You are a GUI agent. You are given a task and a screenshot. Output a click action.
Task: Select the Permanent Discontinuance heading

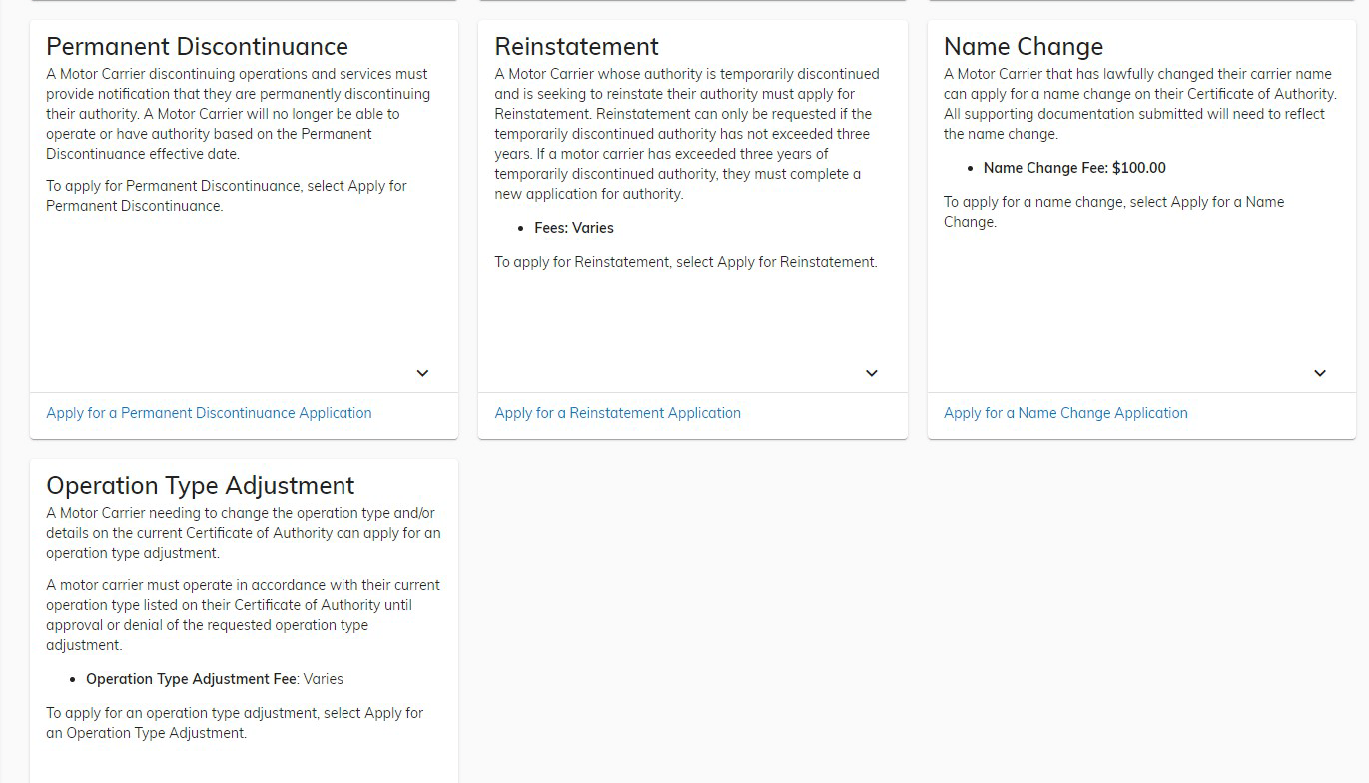pos(197,47)
